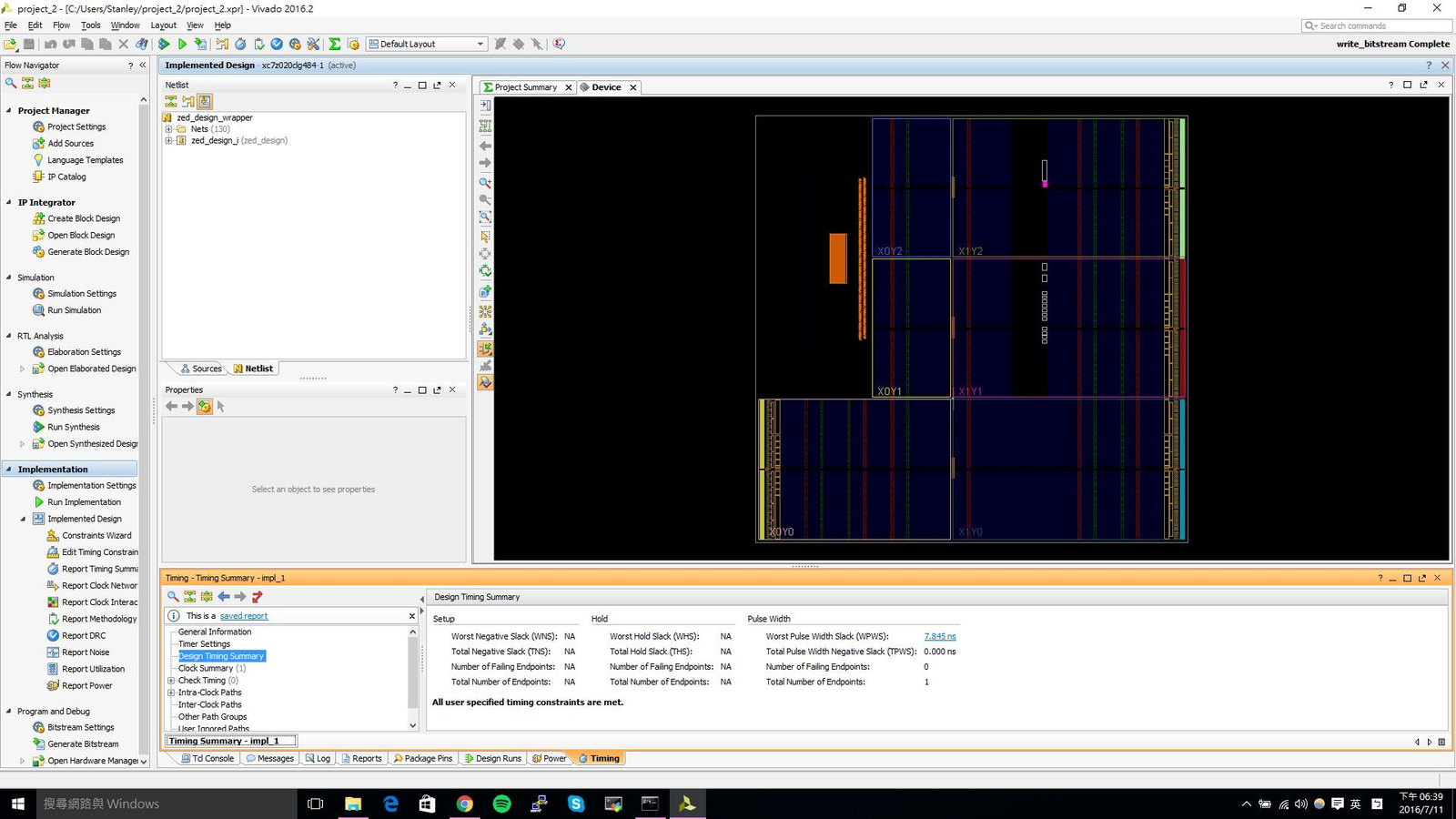Click the Windows Start button
1456x819 pixels.
[17, 804]
